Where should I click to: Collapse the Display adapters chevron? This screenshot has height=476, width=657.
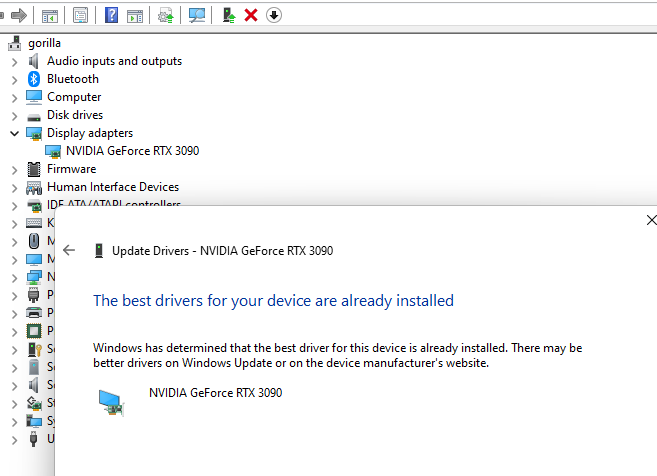click(15, 134)
